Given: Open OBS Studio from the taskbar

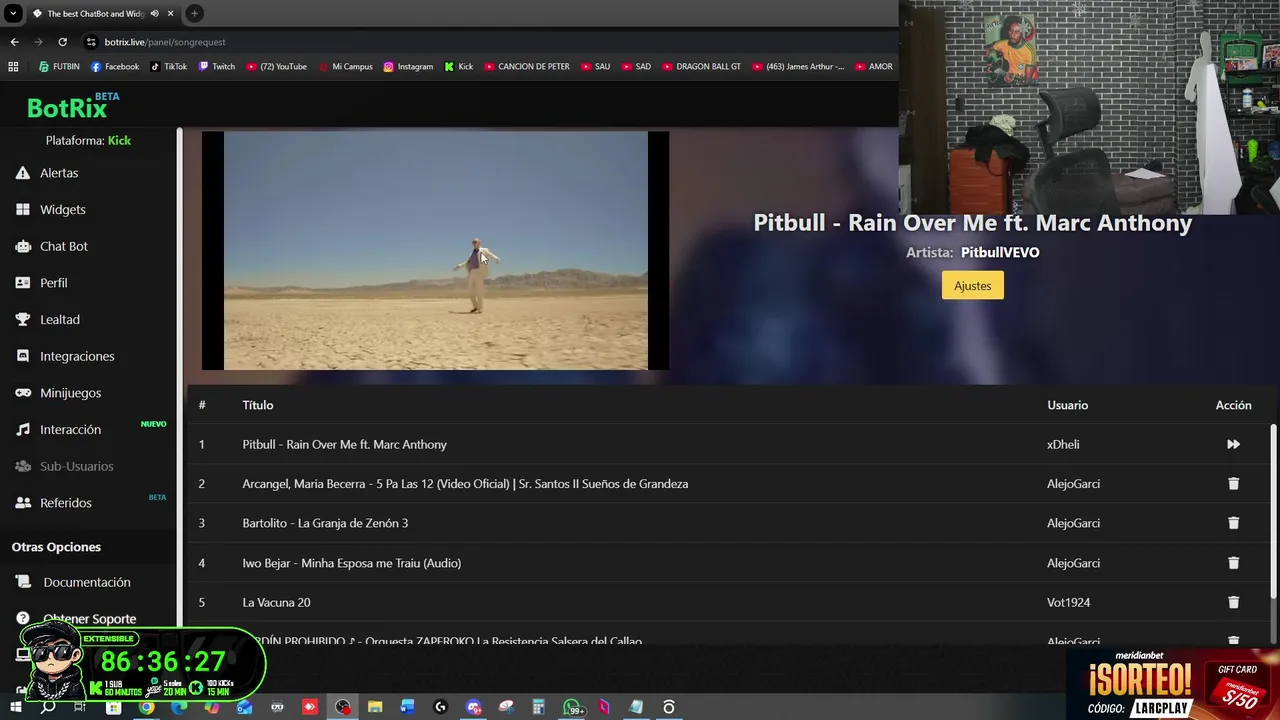Looking at the screenshot, I should click(x=343, y=707).
